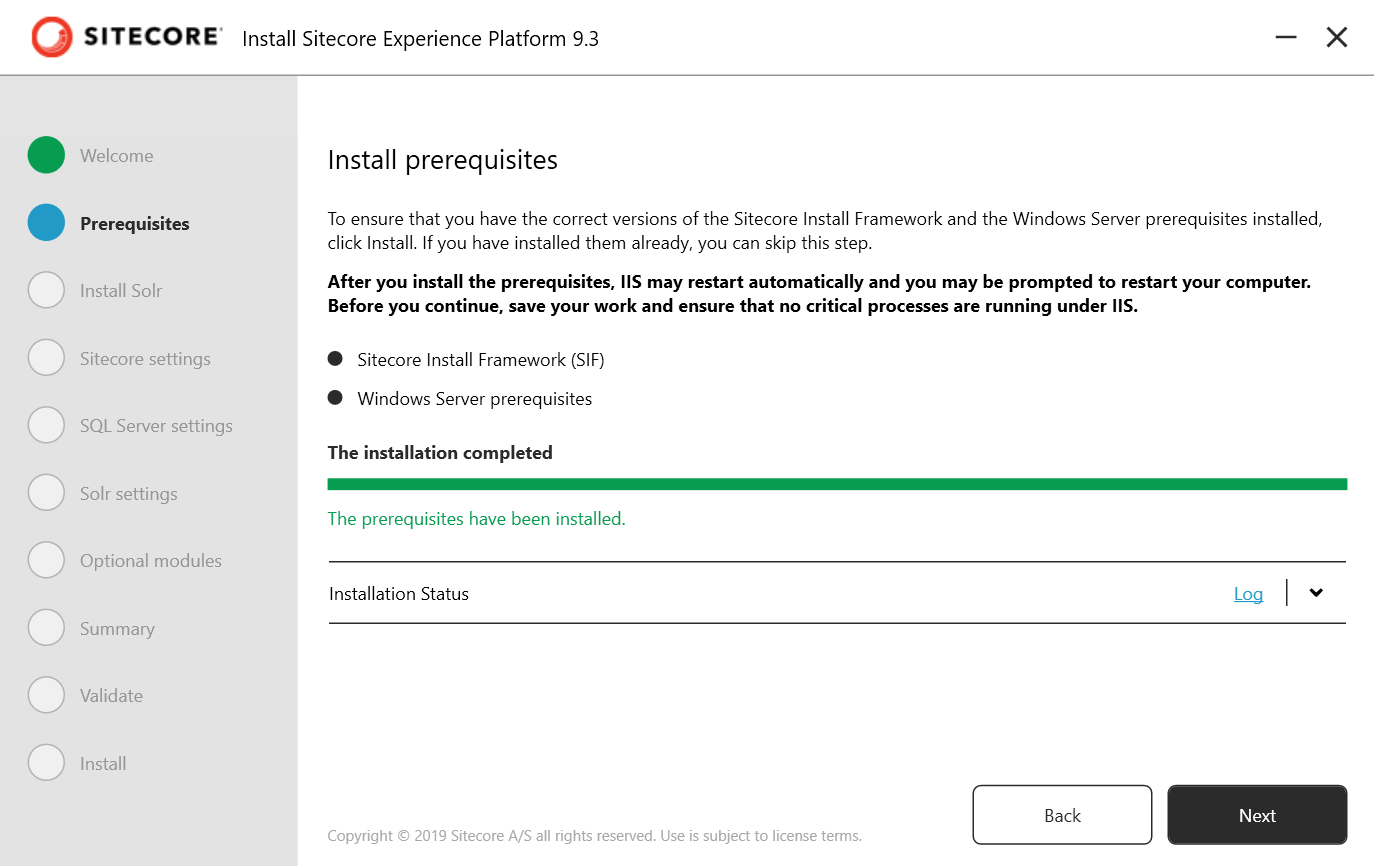1374x866 pixels.
Task: Select the SQL Server settings step circle
Action: [46, 425]
